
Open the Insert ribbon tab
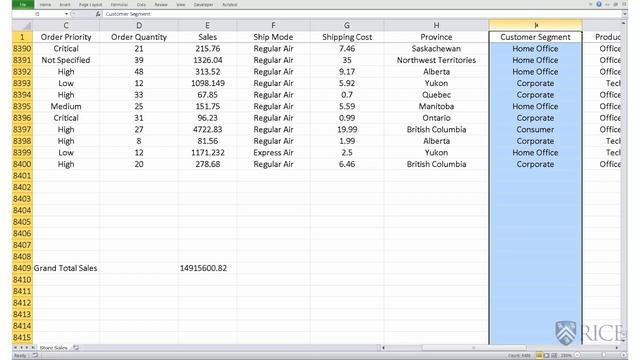65,4
